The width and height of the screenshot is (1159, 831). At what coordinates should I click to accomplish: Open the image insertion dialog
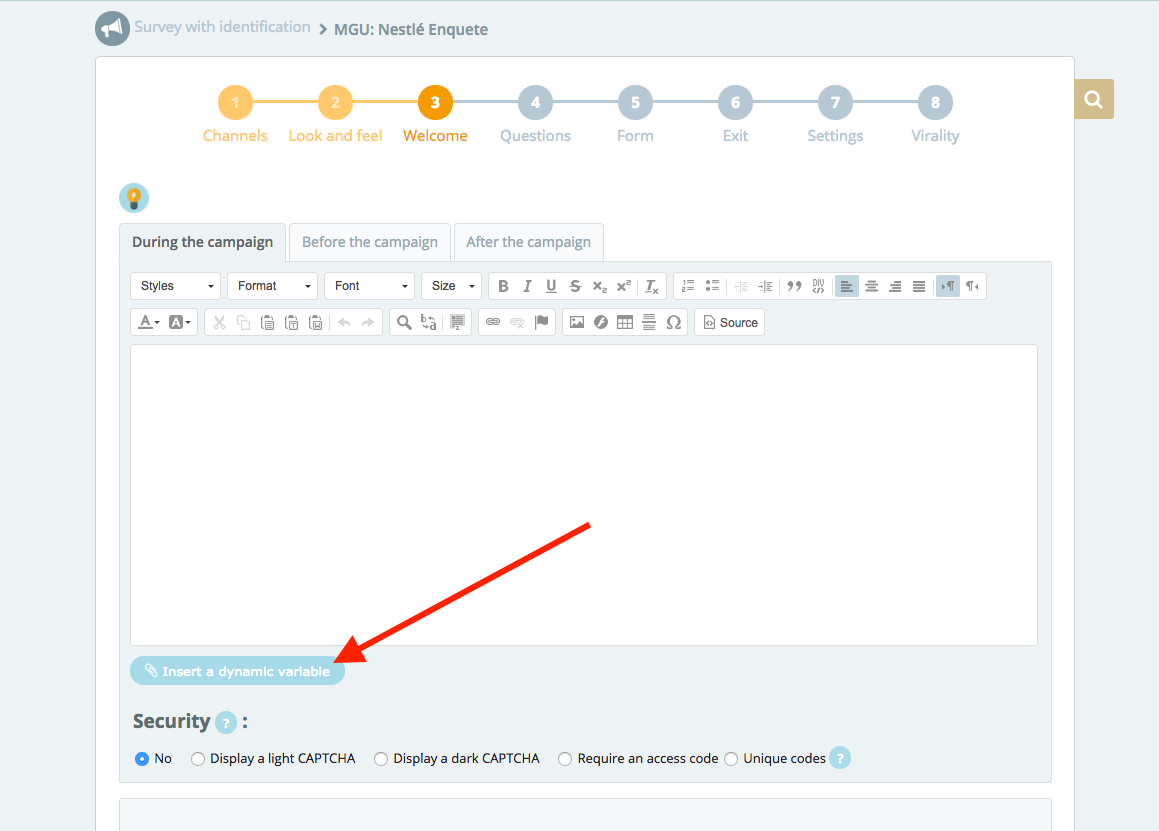(x=577, y=322)
